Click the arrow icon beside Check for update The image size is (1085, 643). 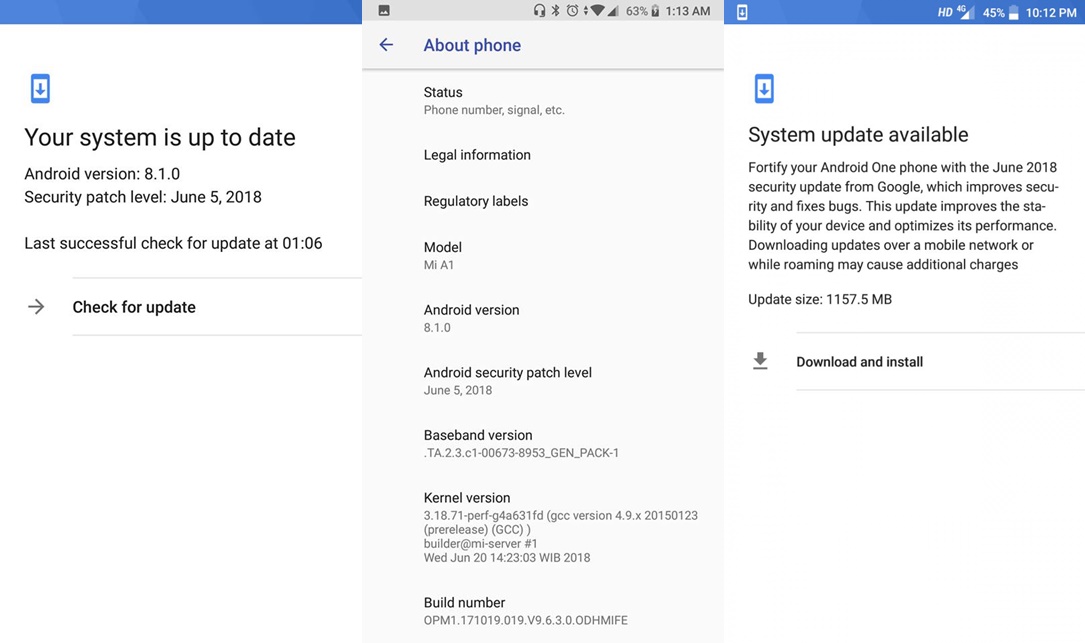(x=36, y=307)
